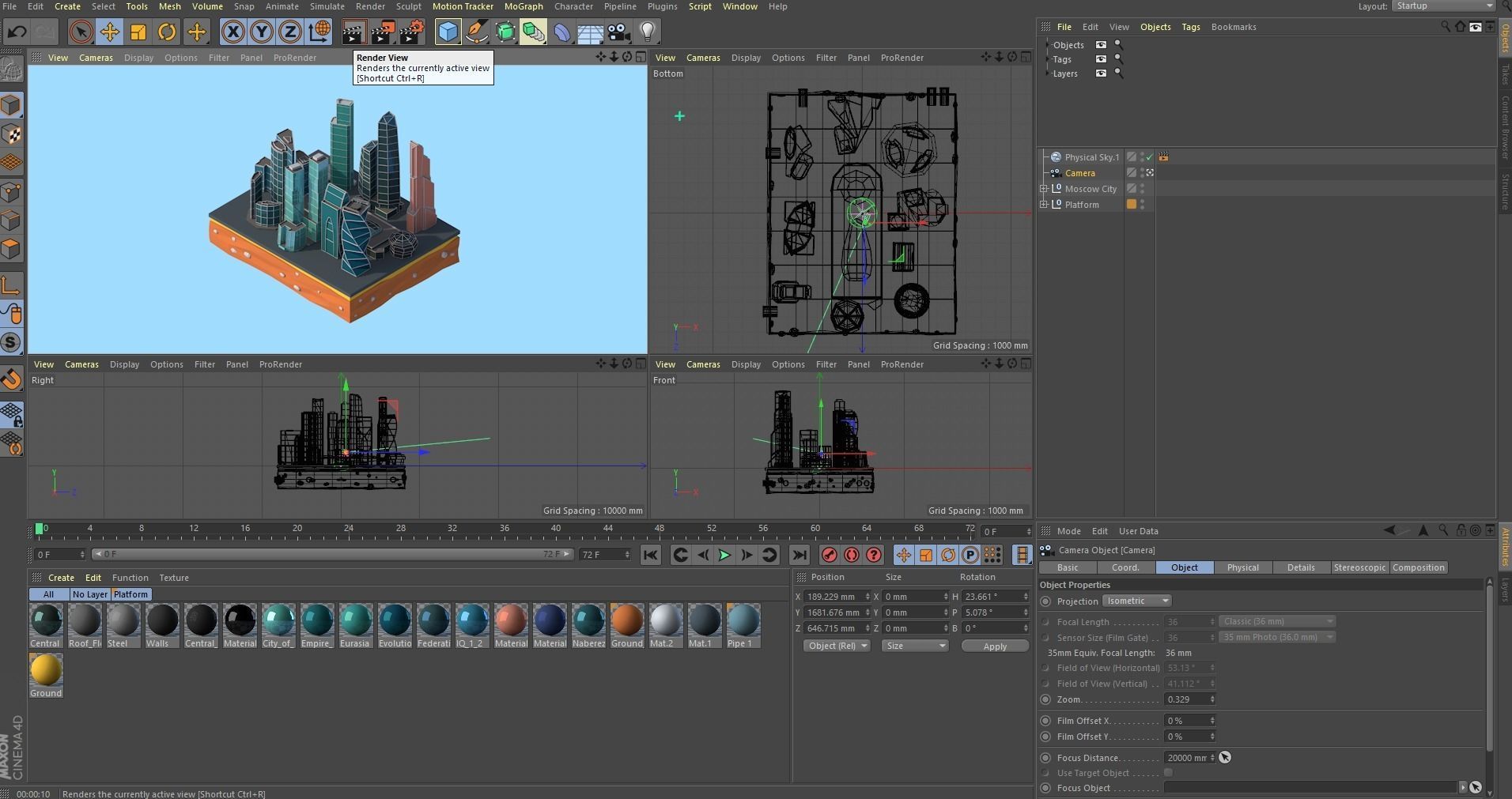The width and height of the screenshot is (1512, 799).
Task: Open the Composition tab
Action: point(1418,567)
